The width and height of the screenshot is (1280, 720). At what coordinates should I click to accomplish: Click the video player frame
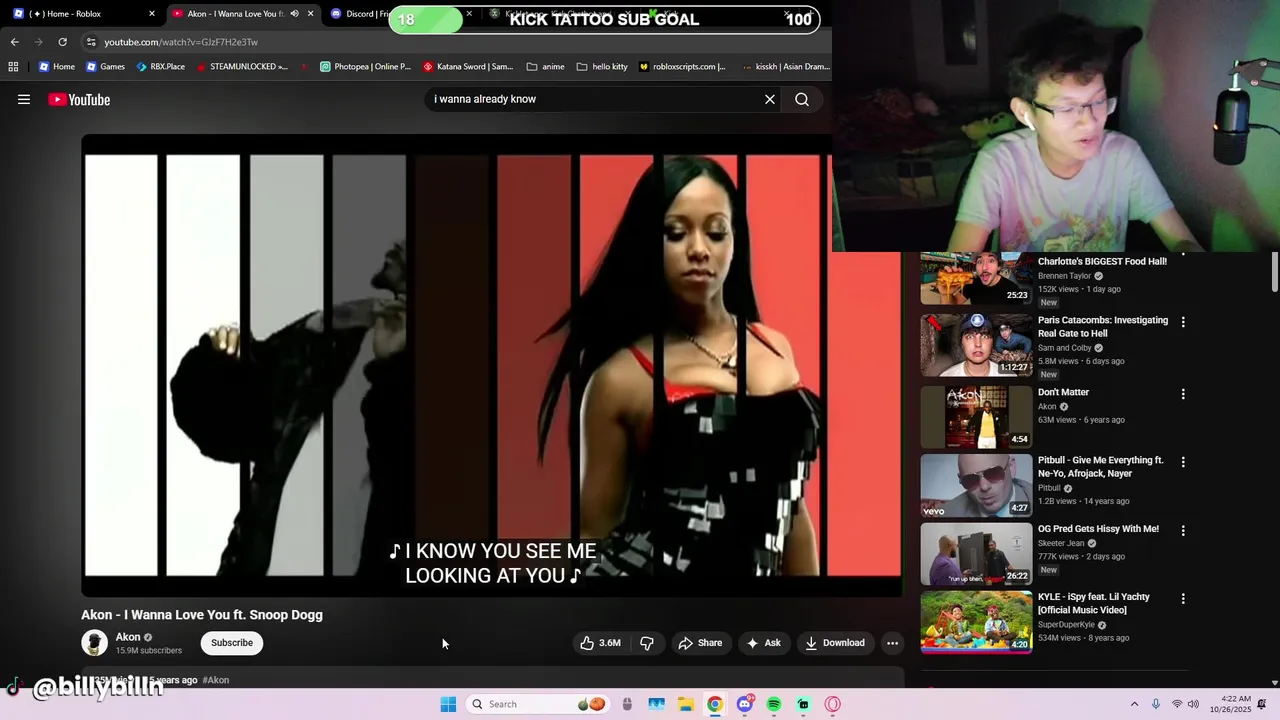pos(492,366)
